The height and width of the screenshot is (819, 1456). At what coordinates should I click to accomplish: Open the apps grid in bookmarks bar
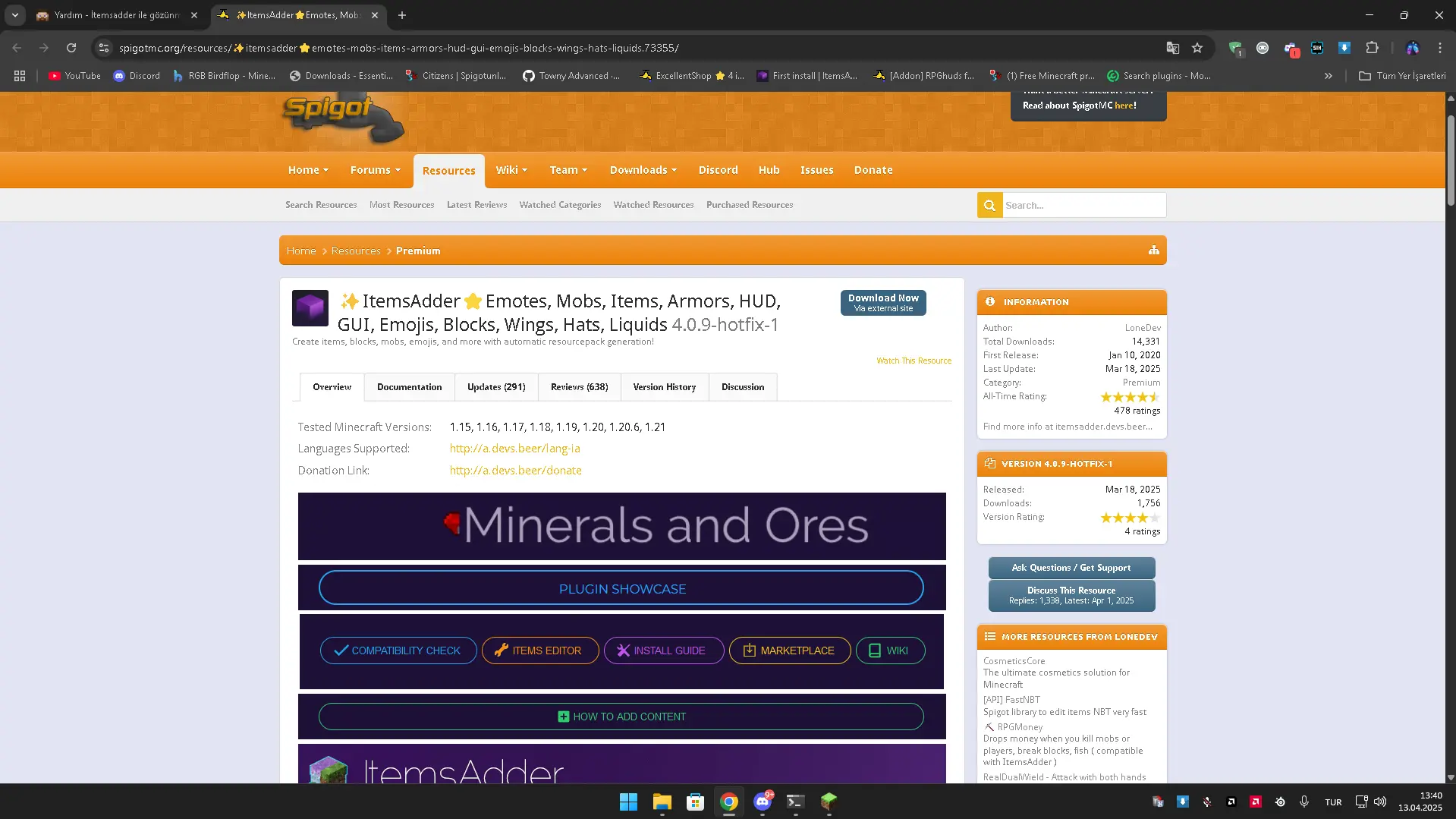coord(20,76)
